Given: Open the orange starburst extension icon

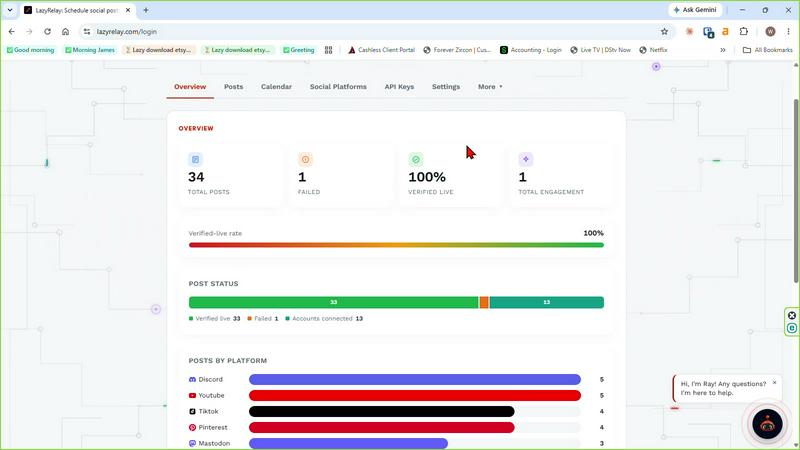Looking at the screenshot, I should pos(689,32).
